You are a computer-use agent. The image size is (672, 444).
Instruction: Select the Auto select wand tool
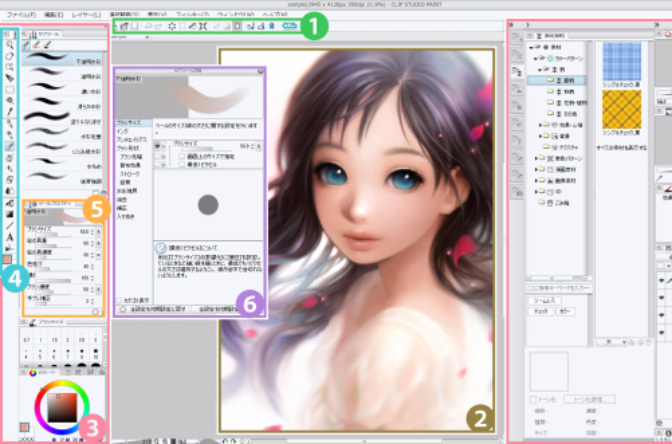(9, 101)
